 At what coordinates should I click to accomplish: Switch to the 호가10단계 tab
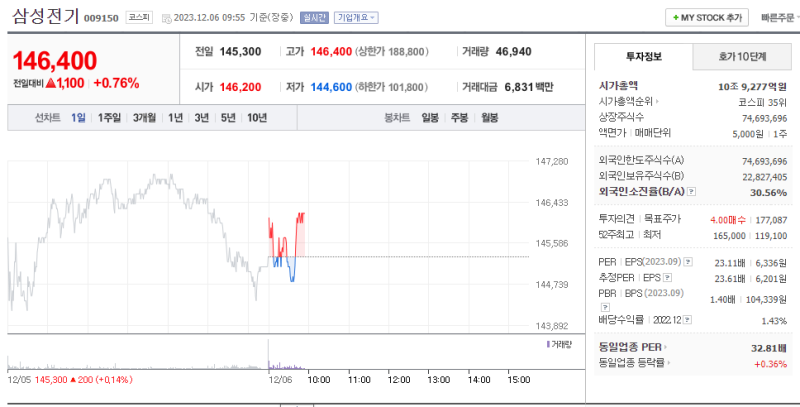[741, 57]
